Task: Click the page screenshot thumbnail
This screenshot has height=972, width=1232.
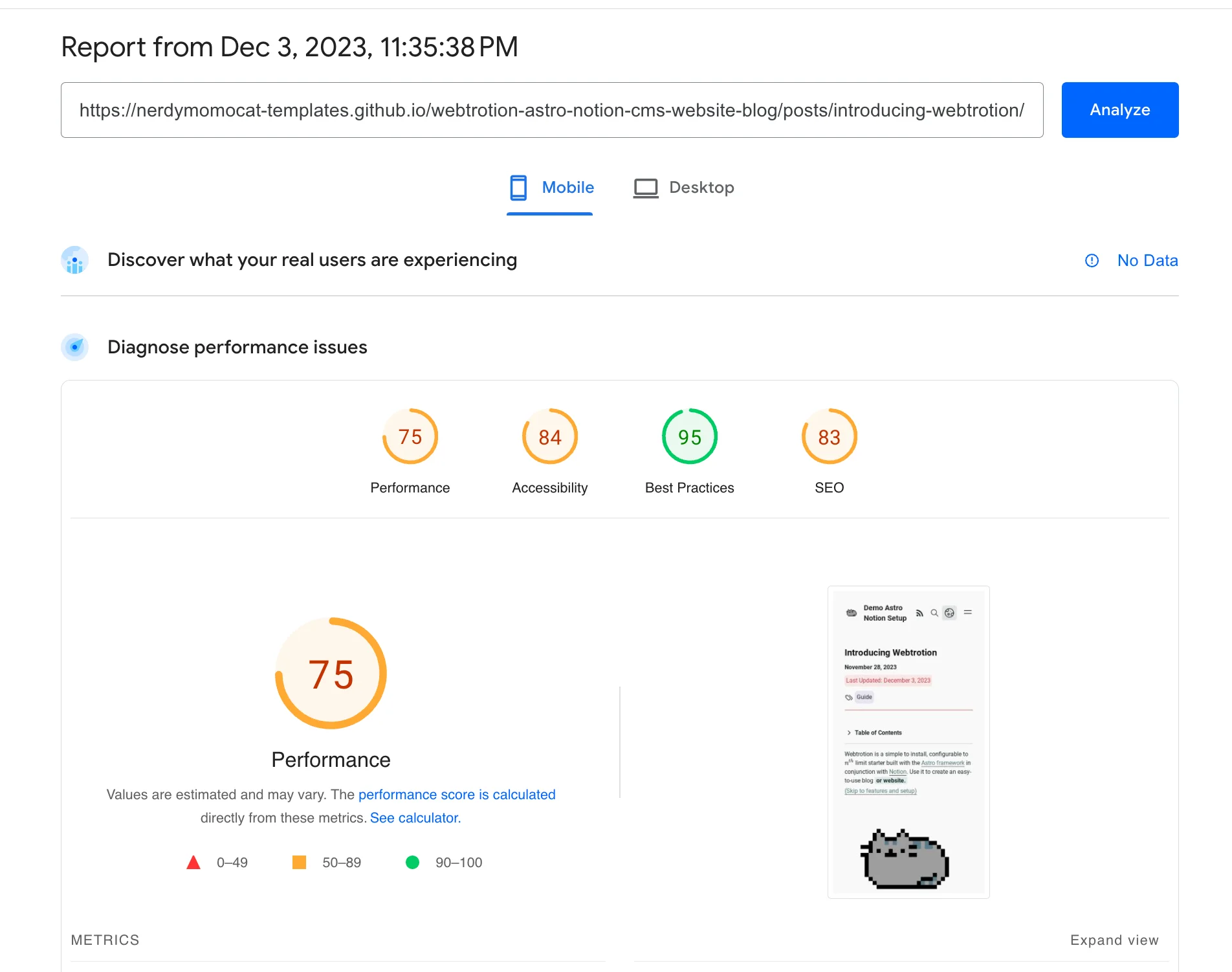Action: [x=908, y=742]
